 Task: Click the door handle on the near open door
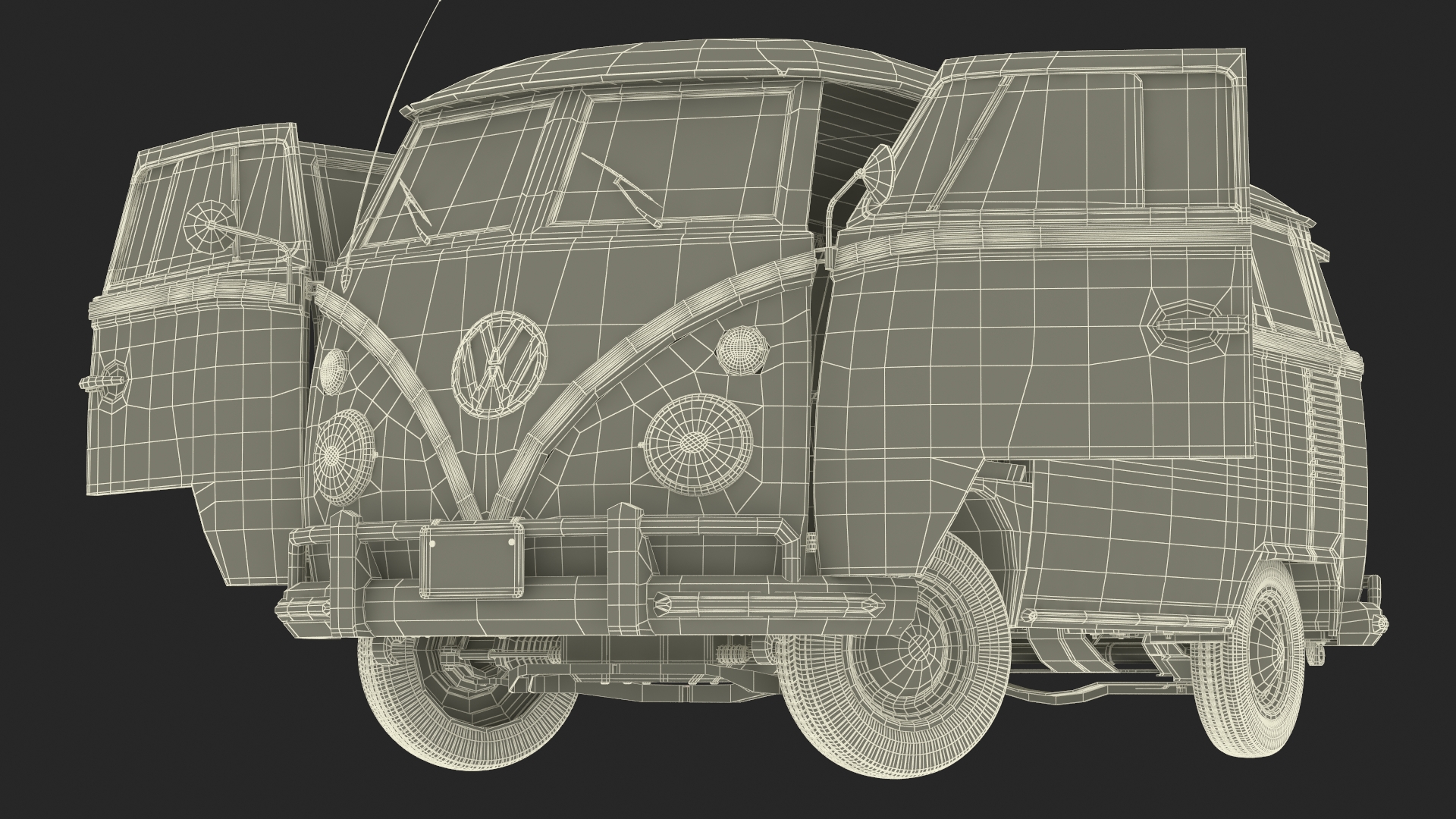point(1200,323)
